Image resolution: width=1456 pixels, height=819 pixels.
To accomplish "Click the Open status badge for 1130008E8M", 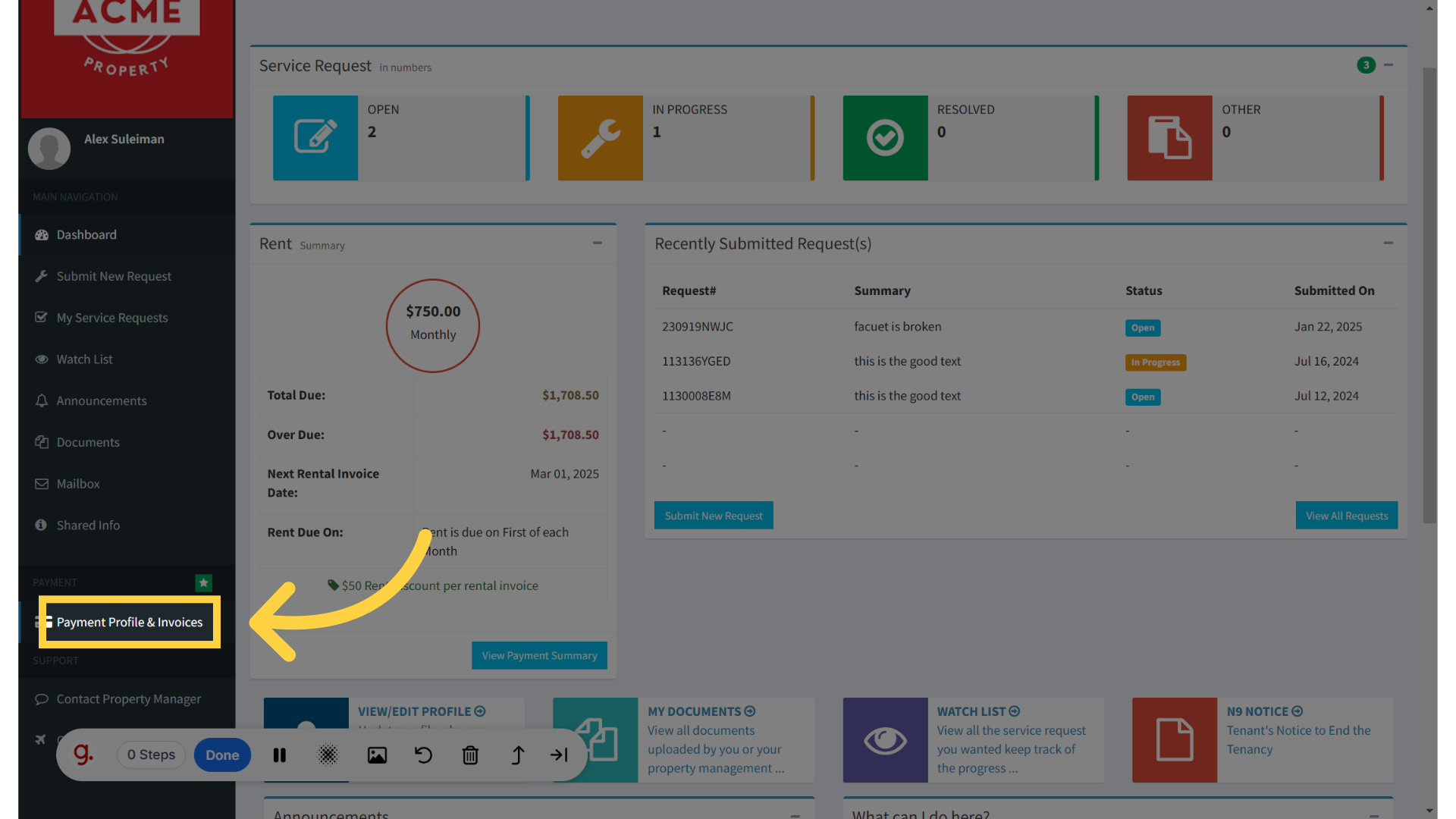I will [1143, 397].
